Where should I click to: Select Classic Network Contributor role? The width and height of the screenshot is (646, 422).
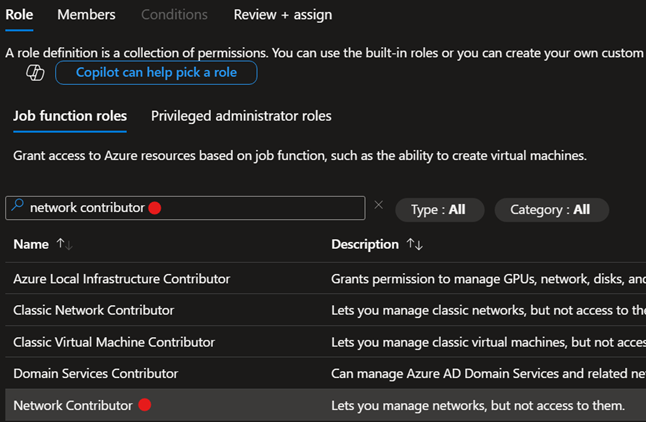(x=94, y=310)
